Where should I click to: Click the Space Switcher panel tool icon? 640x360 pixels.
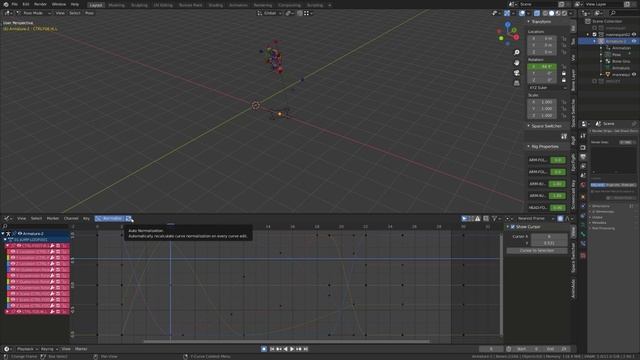(x=564, y=136)
